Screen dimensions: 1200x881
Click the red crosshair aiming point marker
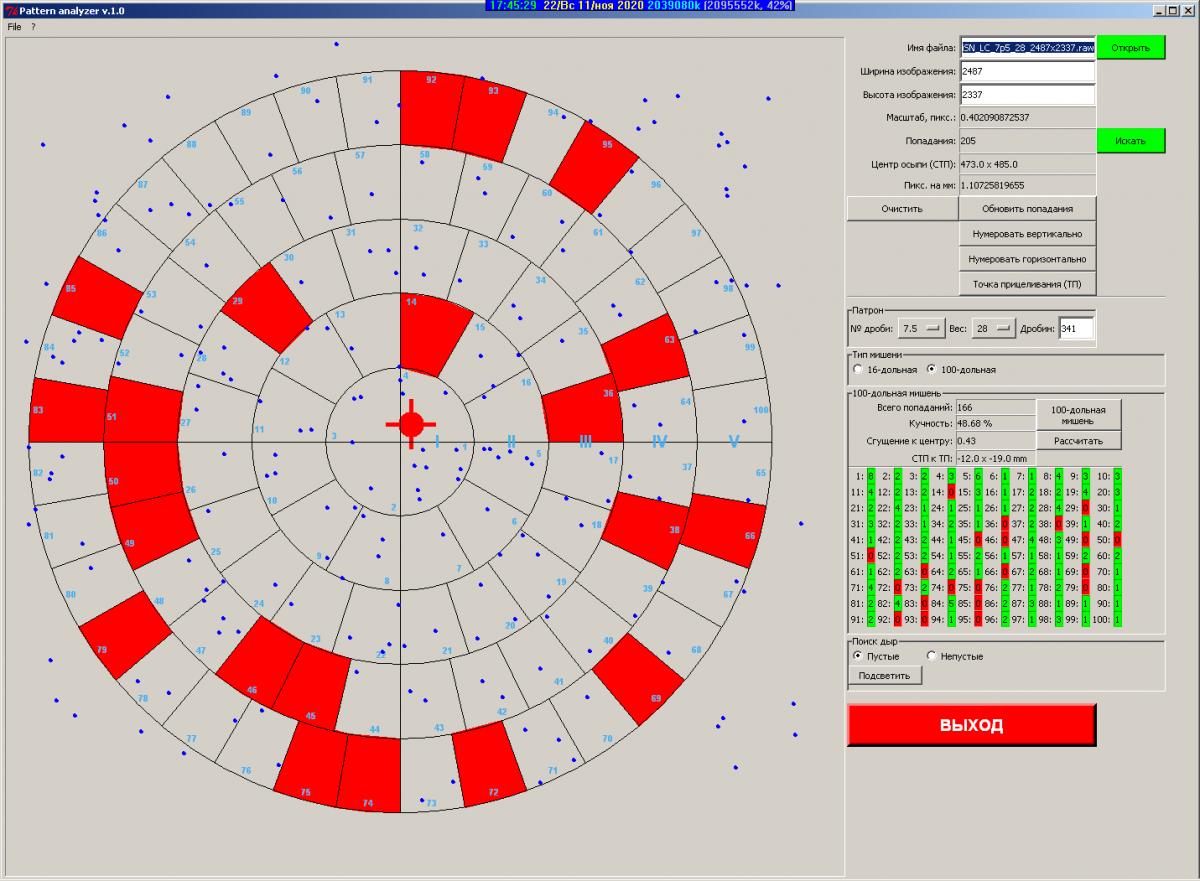[x=411, y=424]
